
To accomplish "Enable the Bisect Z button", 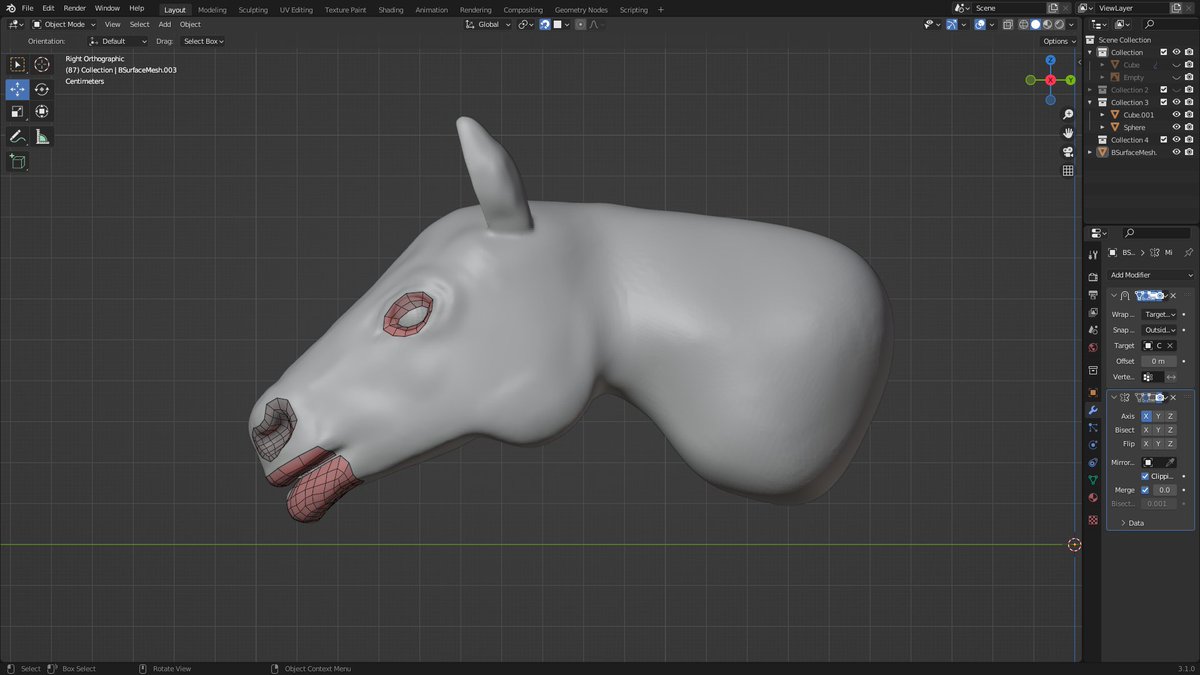I will [1170, 430].
